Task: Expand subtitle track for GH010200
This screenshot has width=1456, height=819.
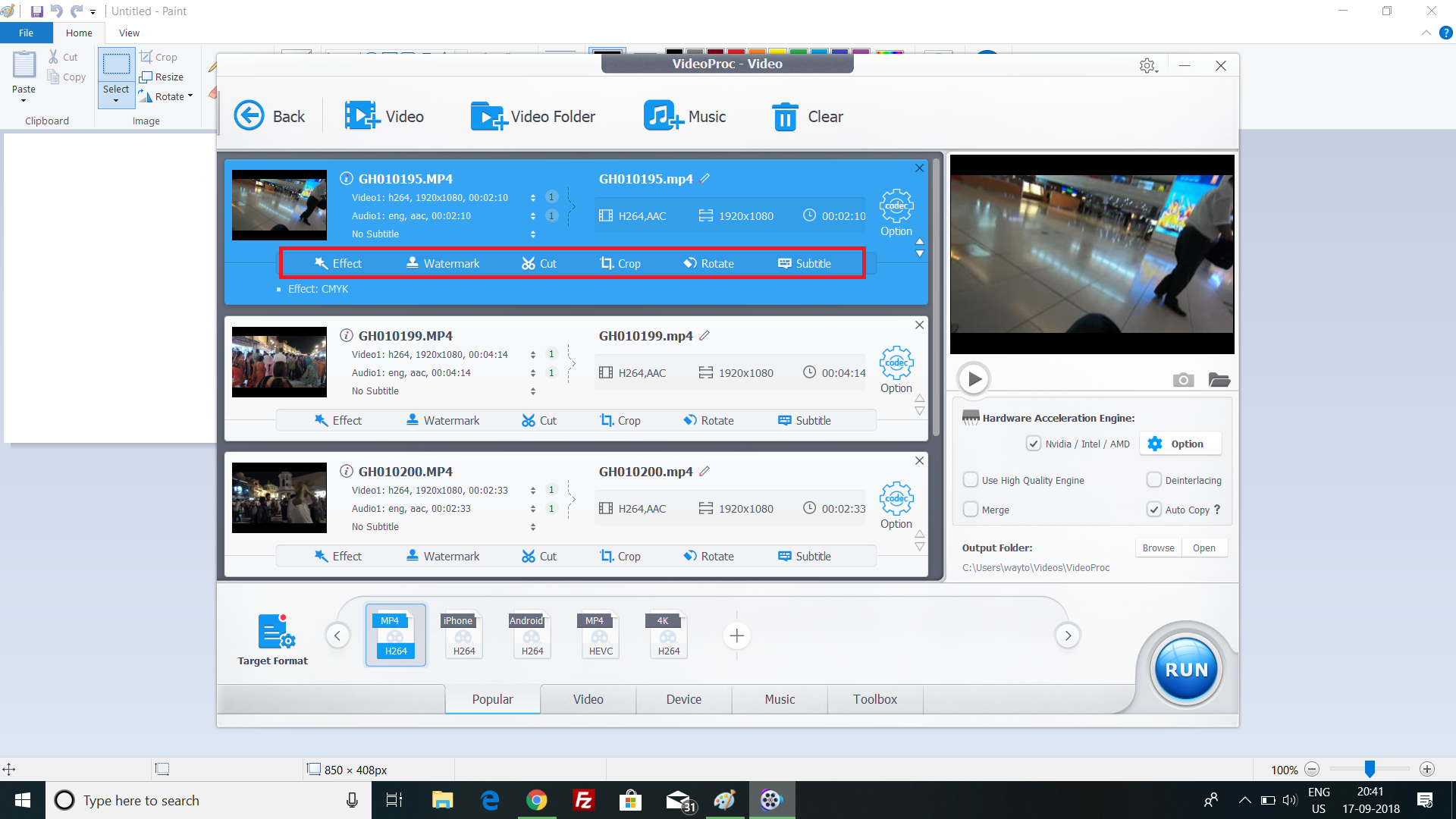Action: tap(536, 527)
